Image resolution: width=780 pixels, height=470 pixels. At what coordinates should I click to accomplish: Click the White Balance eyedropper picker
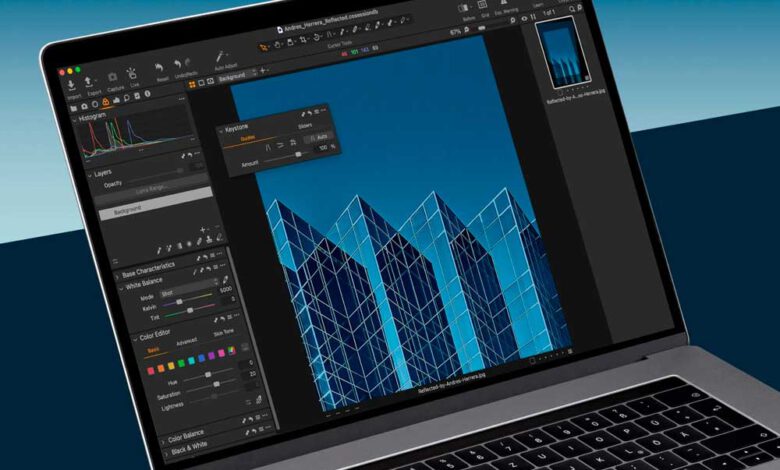point(225,280)
